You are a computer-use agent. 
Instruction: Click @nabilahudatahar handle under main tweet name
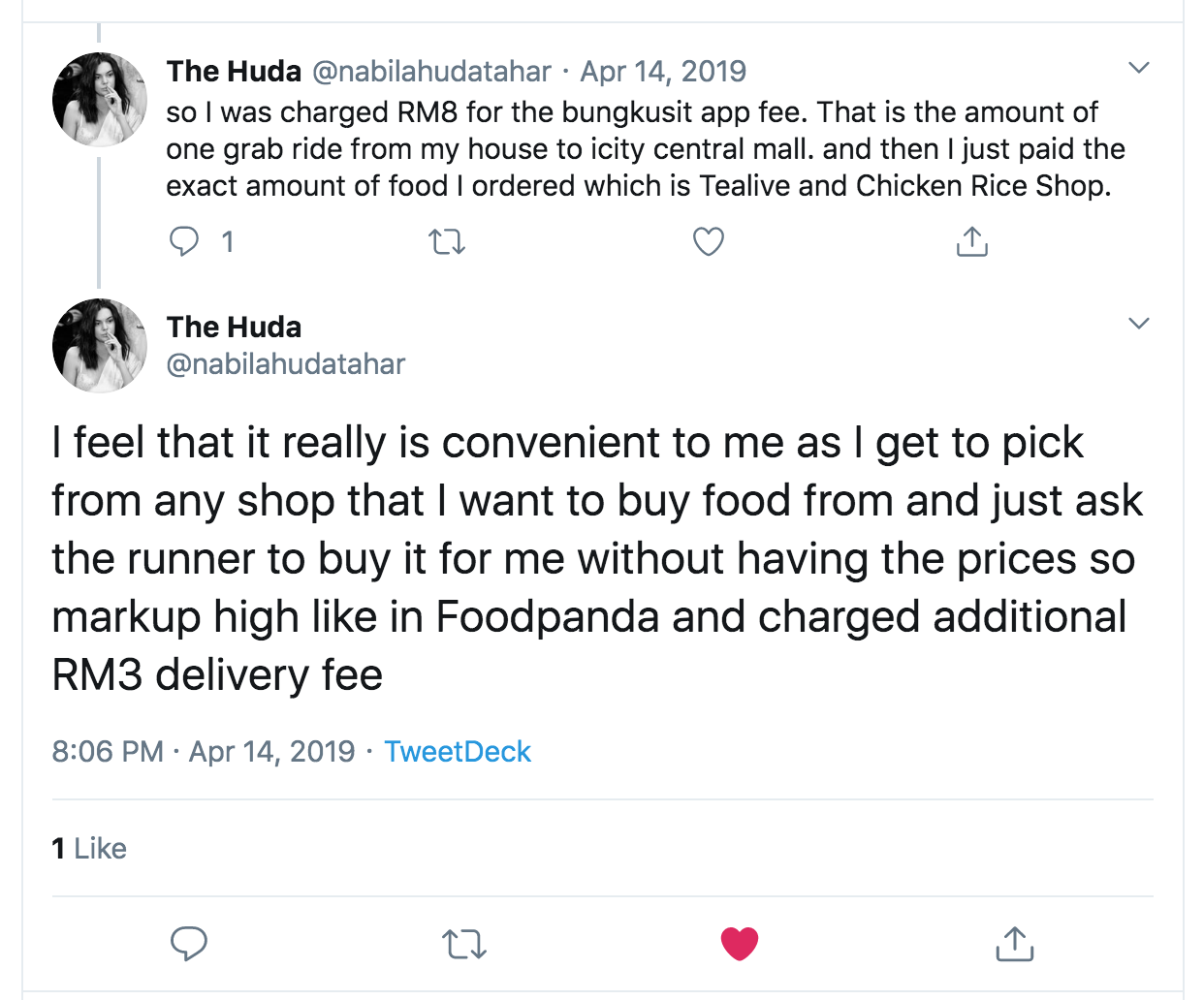(x=286, y=364)
